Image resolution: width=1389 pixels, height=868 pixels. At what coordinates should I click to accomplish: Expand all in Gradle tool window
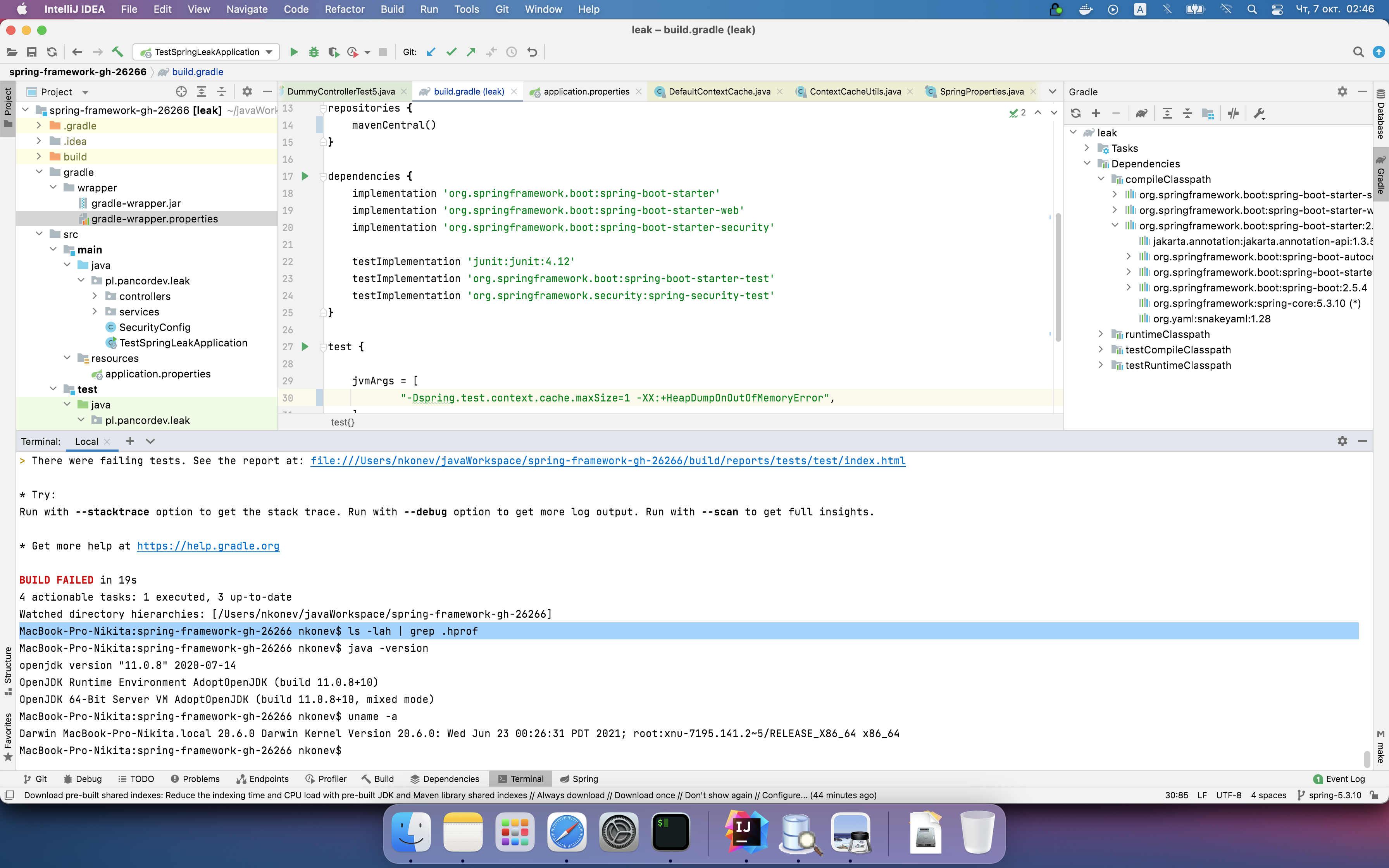(x=1167, y=114)
